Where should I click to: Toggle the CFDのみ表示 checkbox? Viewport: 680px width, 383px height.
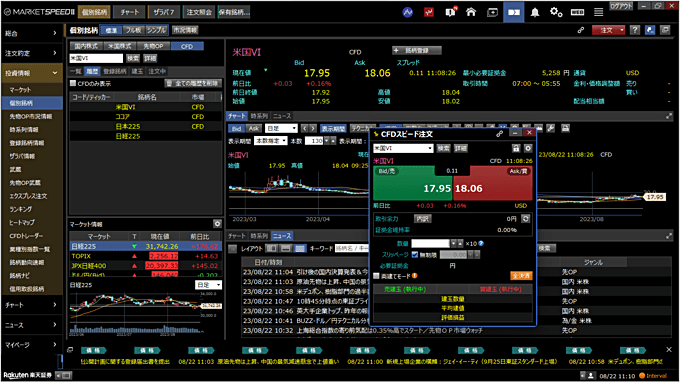(73, 83)
